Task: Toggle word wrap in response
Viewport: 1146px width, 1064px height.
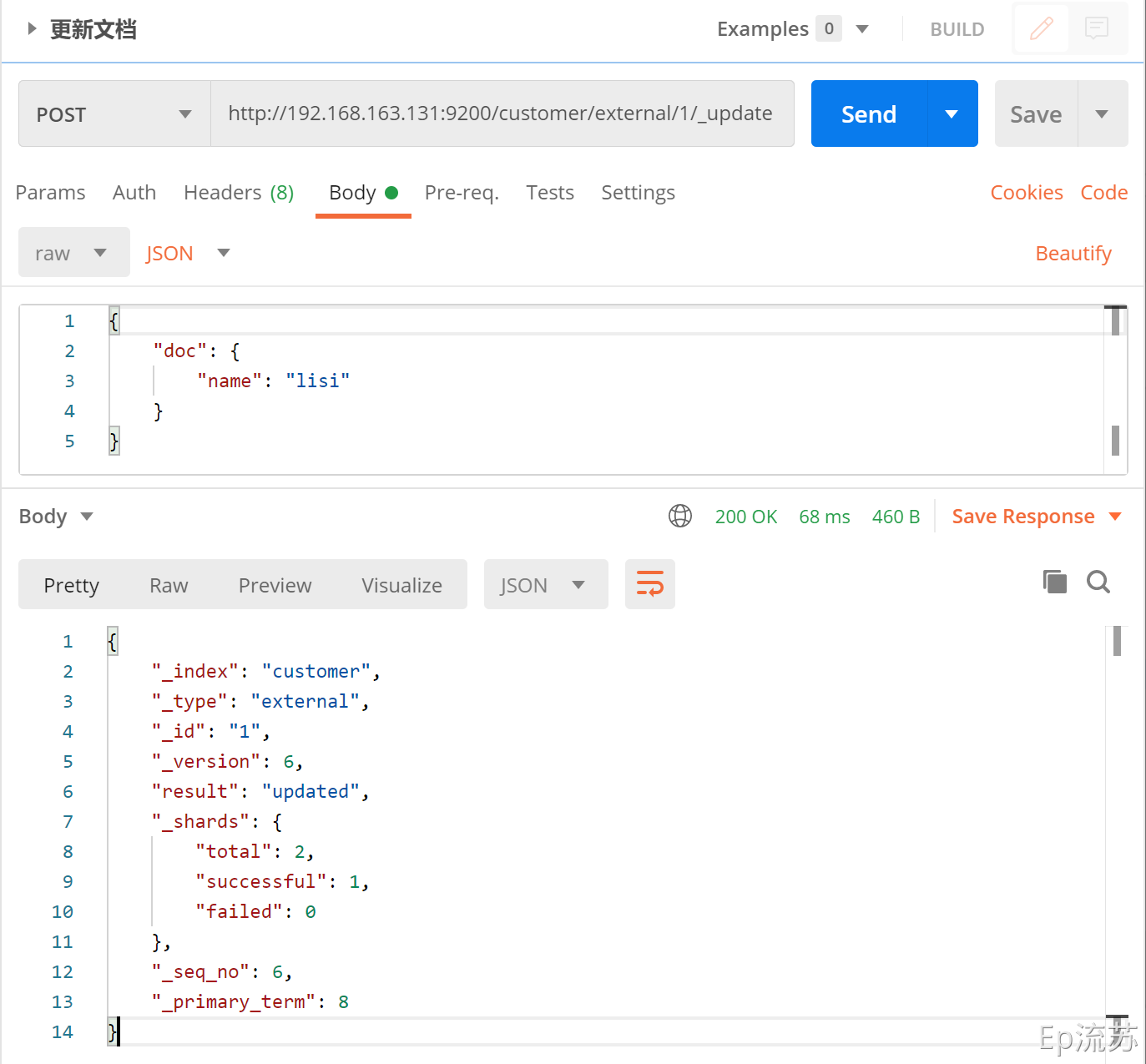Action: tap(649, 584)
